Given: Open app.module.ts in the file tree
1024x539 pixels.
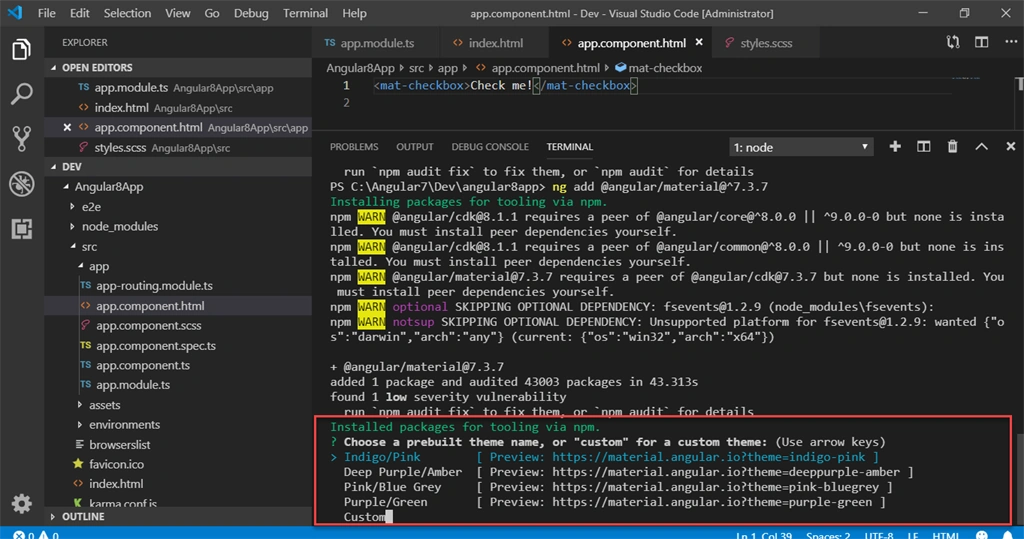Looking at the screenshot, I should click(x=133, y=385).
